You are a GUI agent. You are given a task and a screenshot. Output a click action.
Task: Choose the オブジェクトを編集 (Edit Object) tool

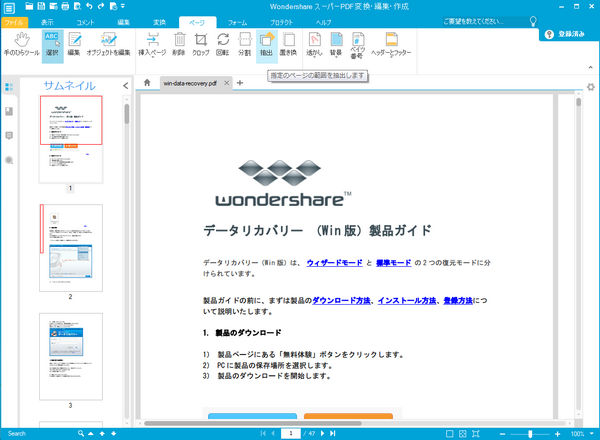tap(109, 45)
